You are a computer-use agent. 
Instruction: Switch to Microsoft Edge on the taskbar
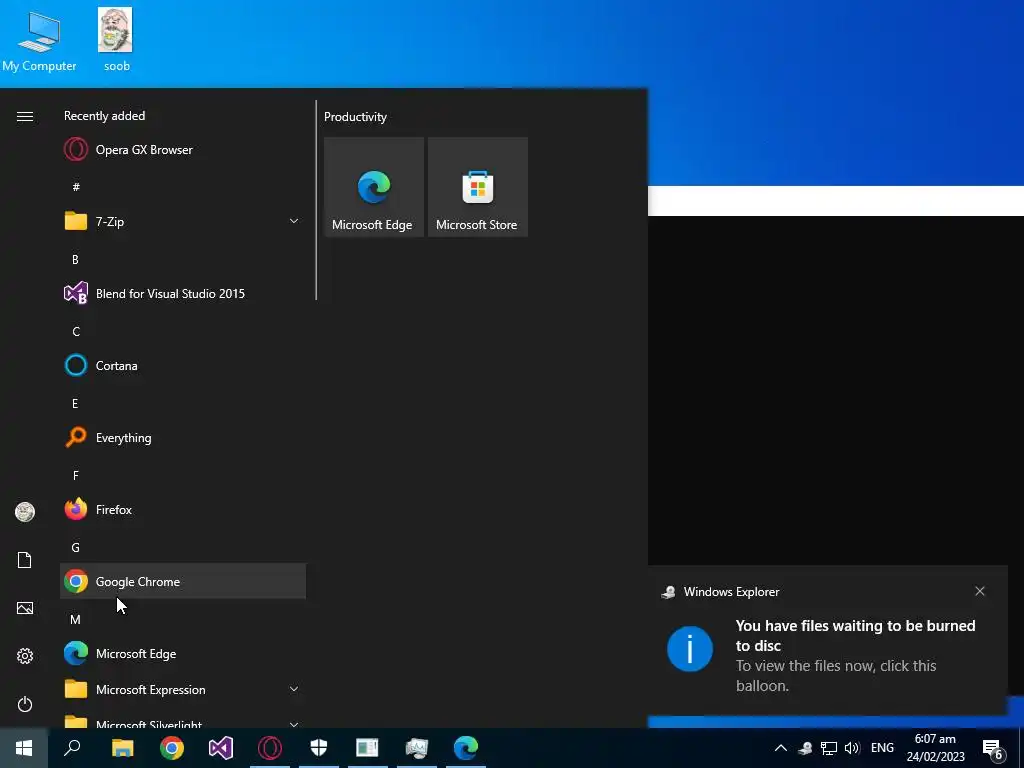coord(466,748)
